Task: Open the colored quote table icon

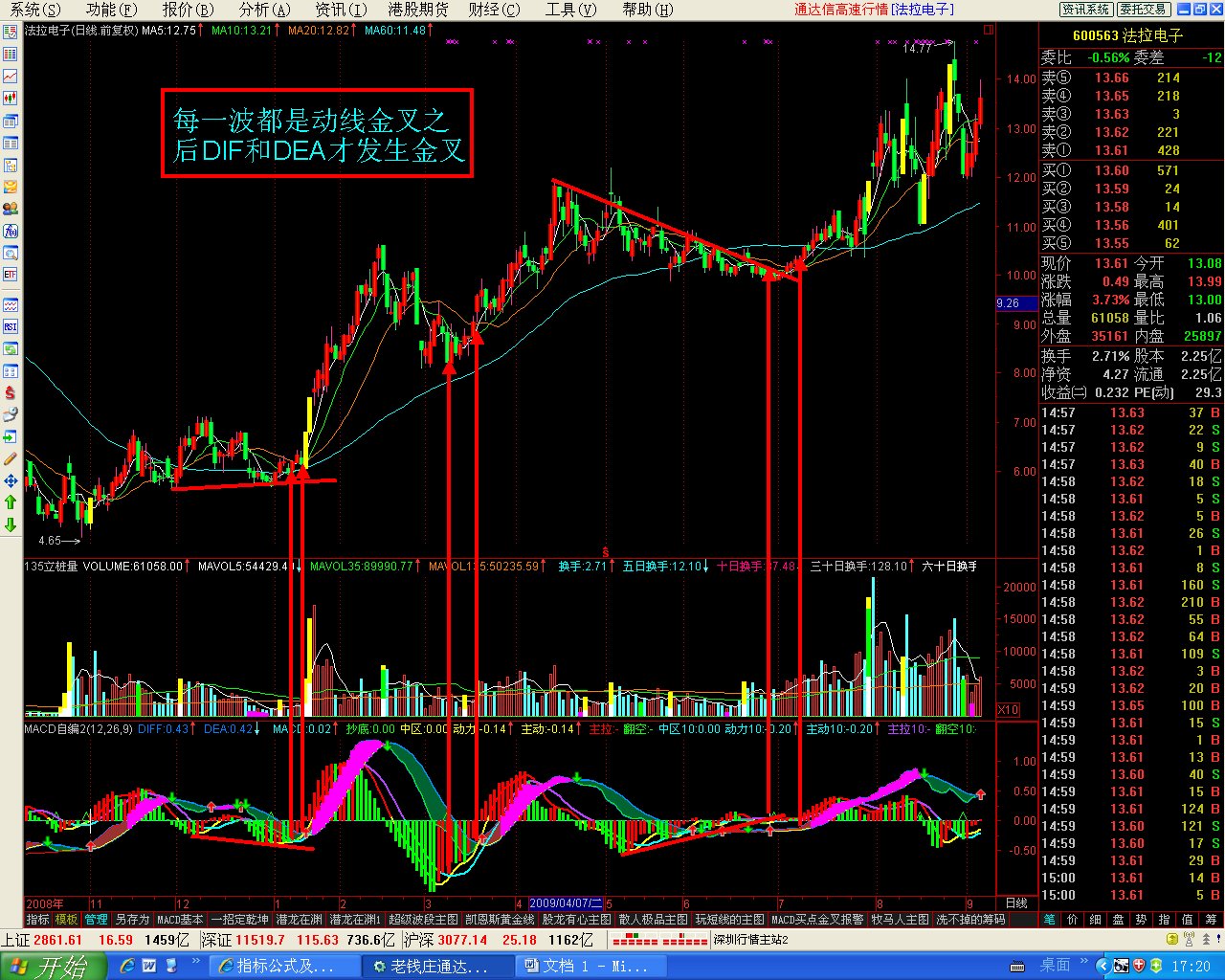Action: [x=11, y=55]
